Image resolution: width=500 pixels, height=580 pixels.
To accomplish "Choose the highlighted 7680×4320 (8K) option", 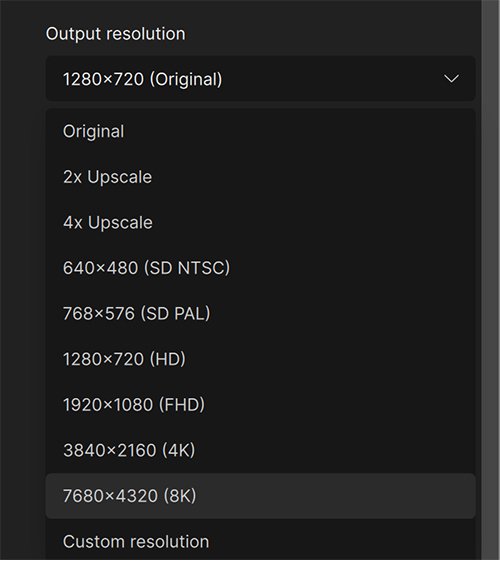I will pos(260,496).
